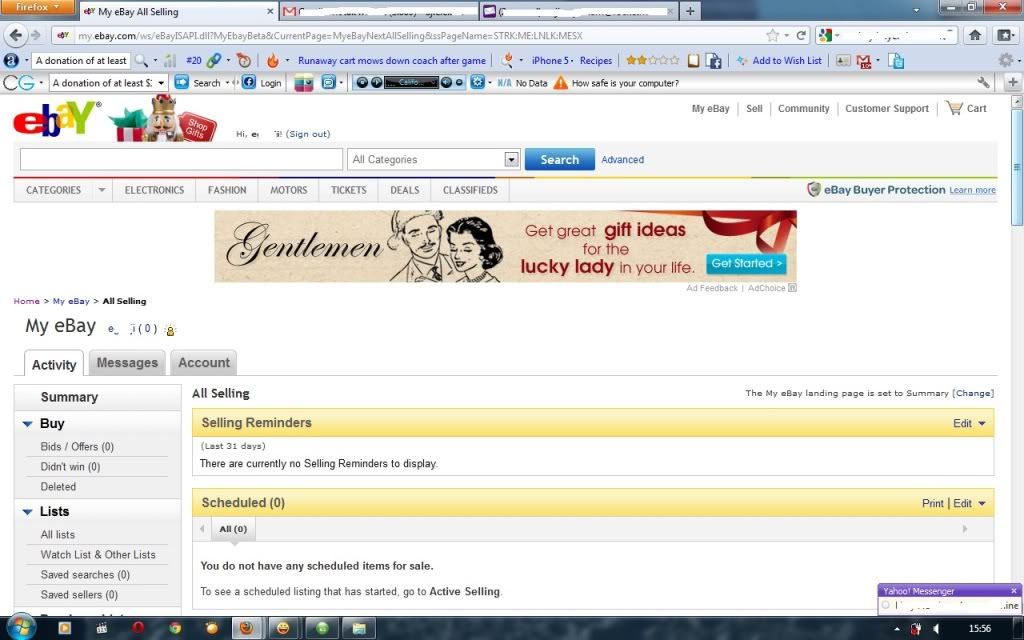Expand the toolbar donation search combo box
Screen dimensions: 1024x640
pyautogui.click(x=161, y=83)
